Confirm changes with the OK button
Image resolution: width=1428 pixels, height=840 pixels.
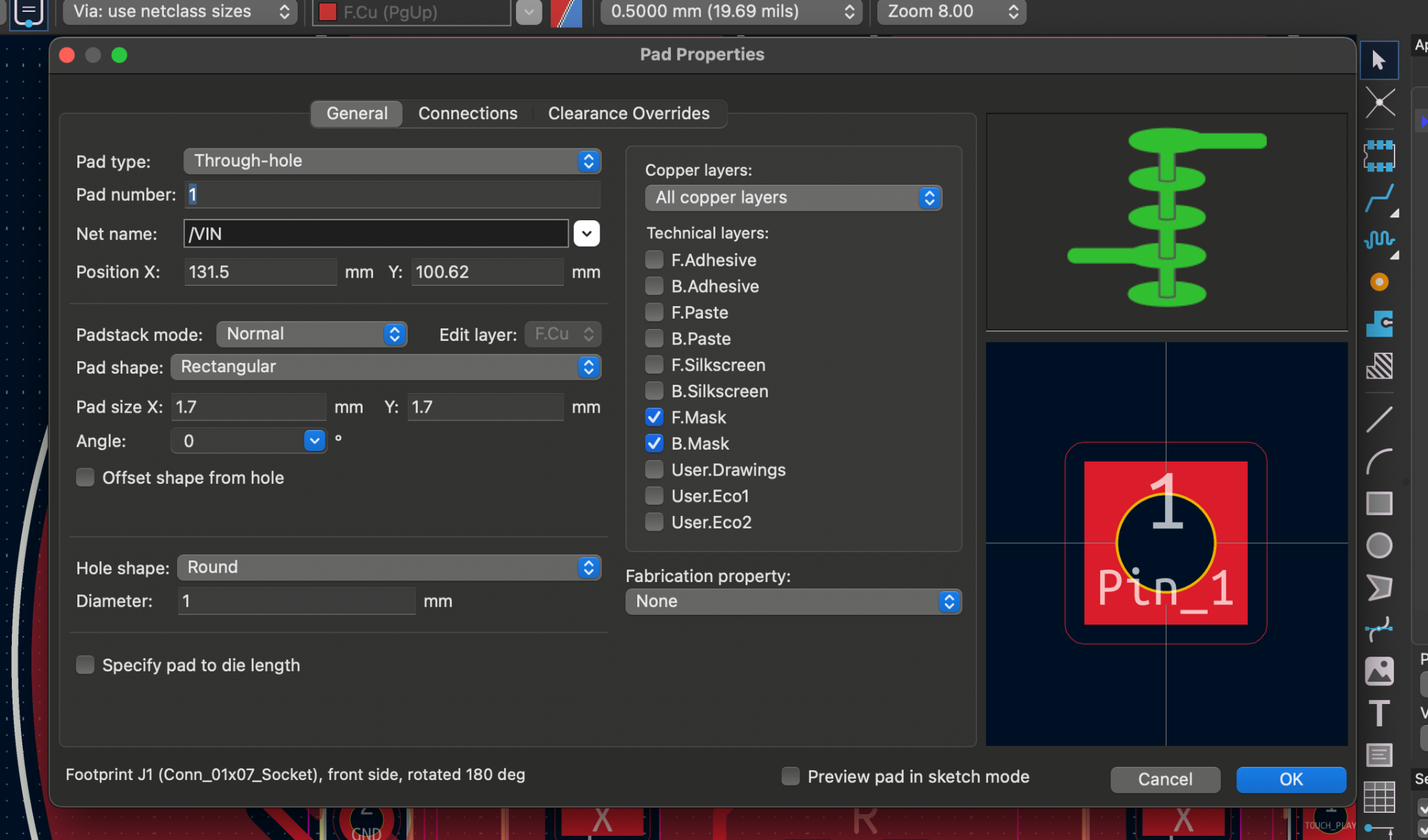click(1290, 779)
